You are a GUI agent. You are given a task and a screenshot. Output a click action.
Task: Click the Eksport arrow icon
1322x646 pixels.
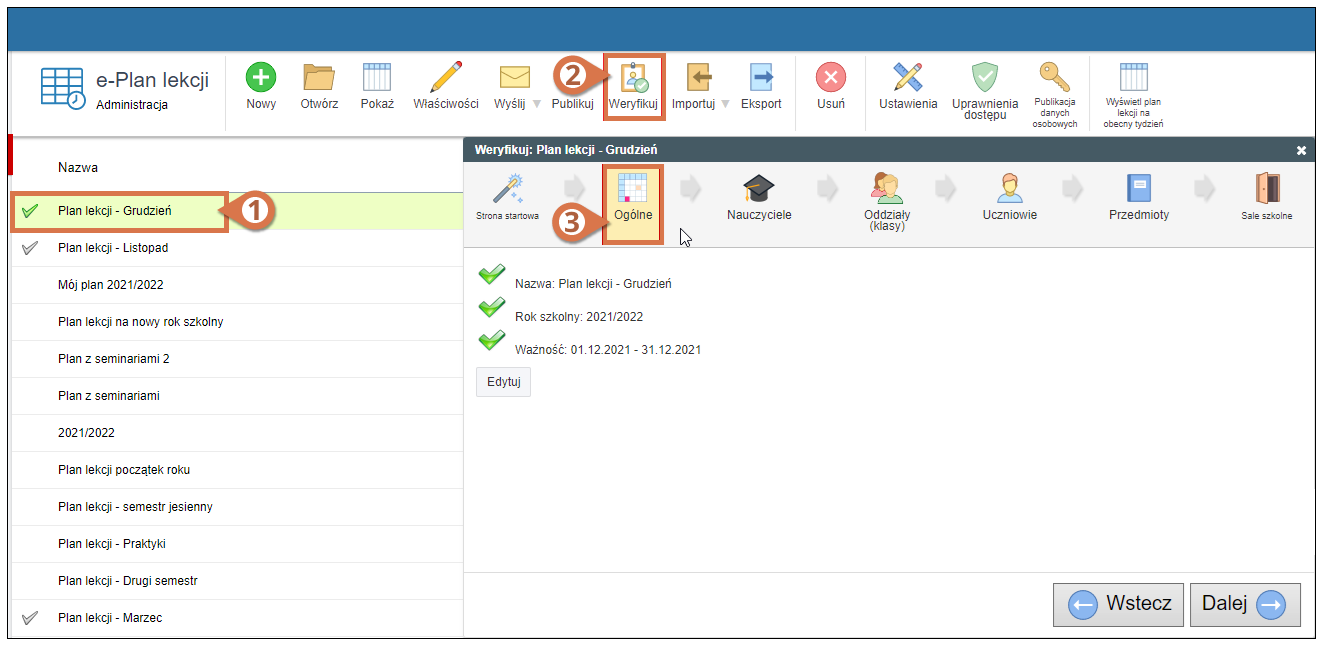coord(761,78)
